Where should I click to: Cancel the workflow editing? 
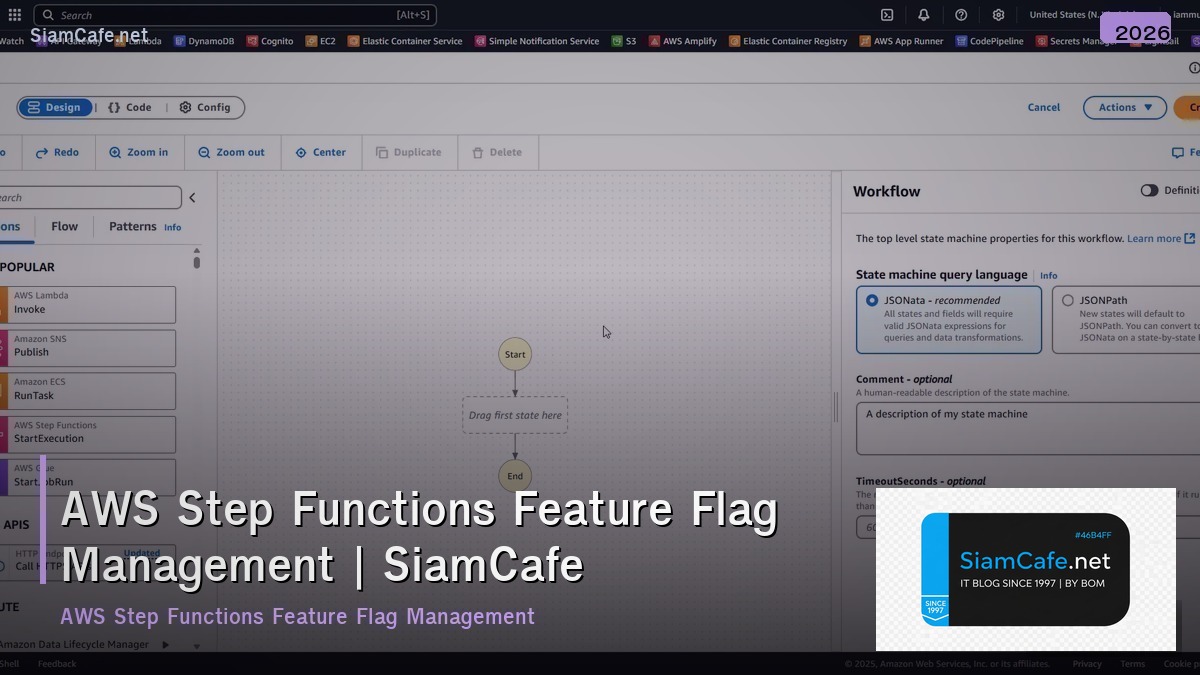[x=1043, y=107]
